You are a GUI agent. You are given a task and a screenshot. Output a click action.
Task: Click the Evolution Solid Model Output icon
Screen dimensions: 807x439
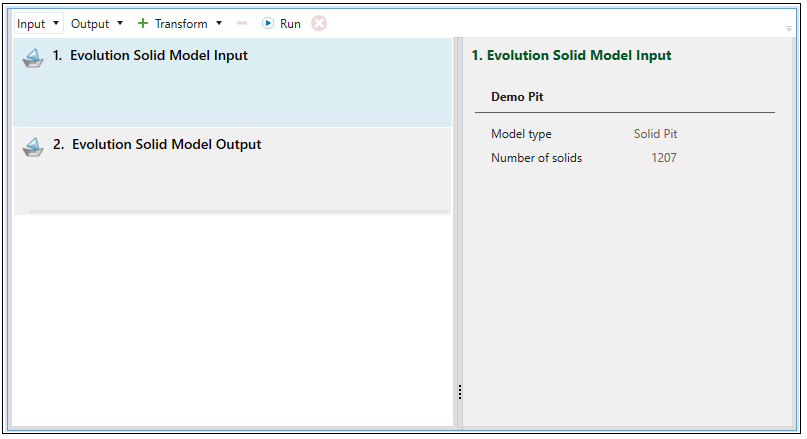click(33, 147)
